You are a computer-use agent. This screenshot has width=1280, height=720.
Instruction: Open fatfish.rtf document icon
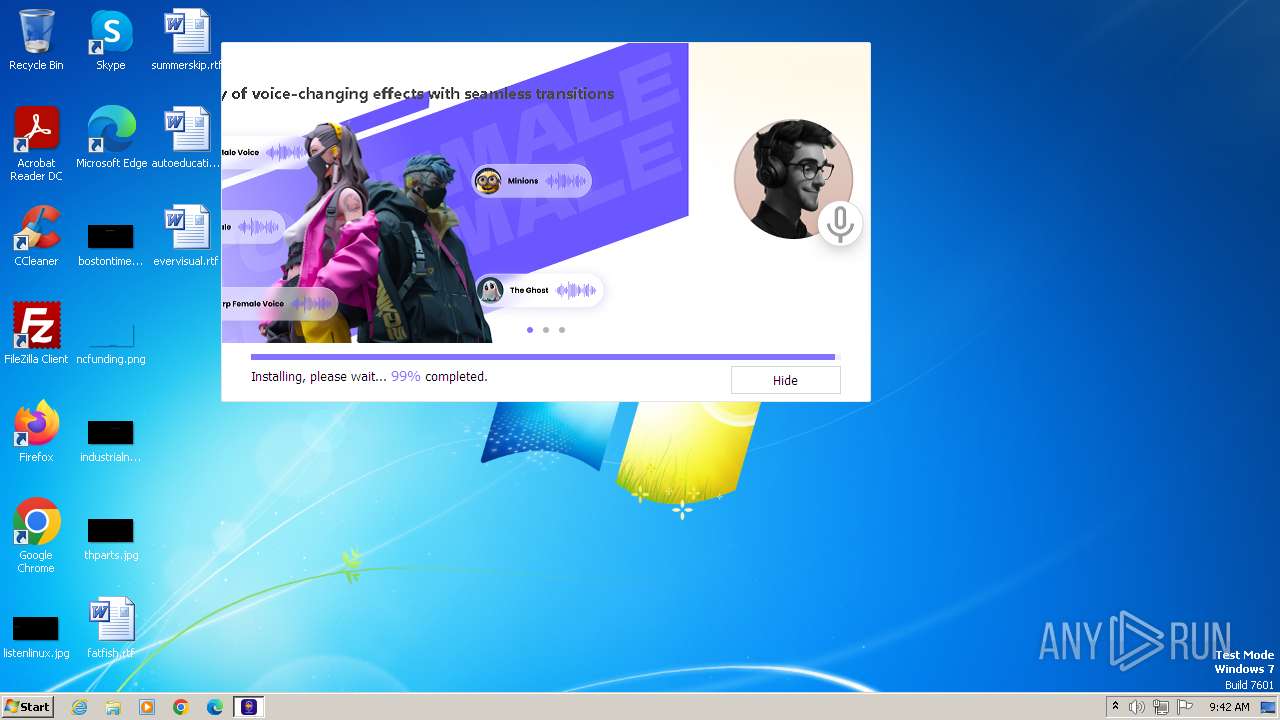click(110, 628)
